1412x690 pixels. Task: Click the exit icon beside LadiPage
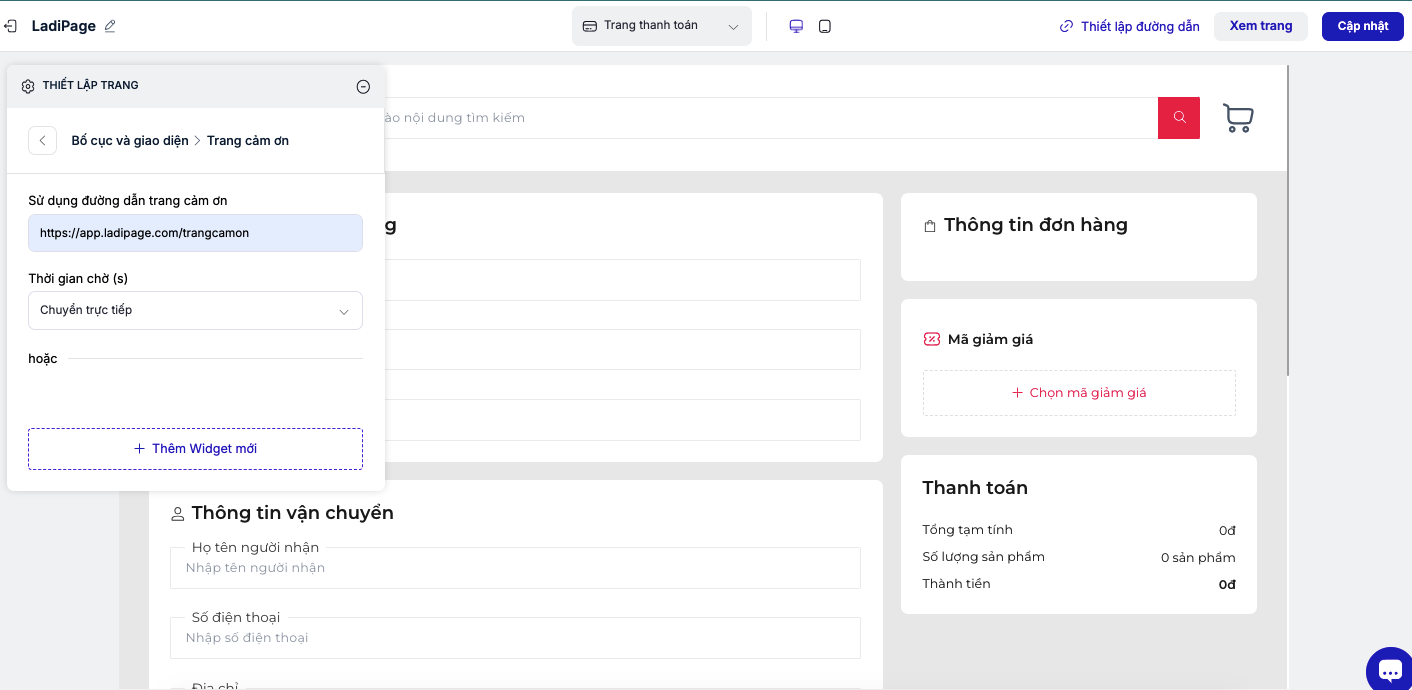(10, 26)
